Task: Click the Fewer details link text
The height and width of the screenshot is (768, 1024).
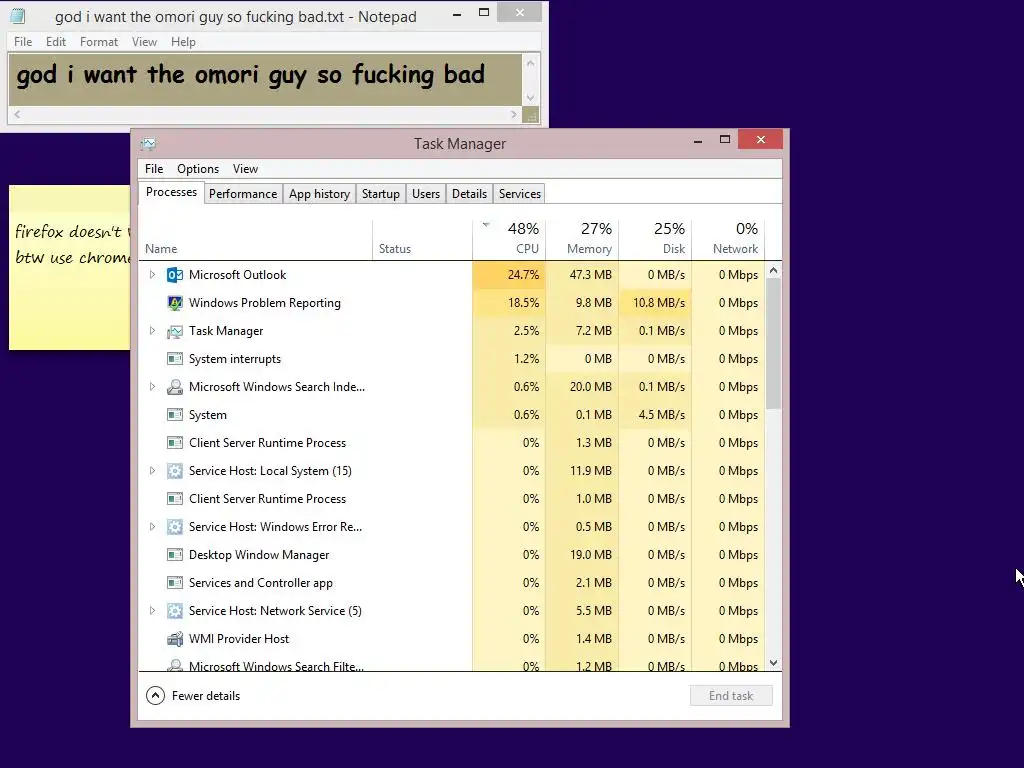Action: point(206,696)
